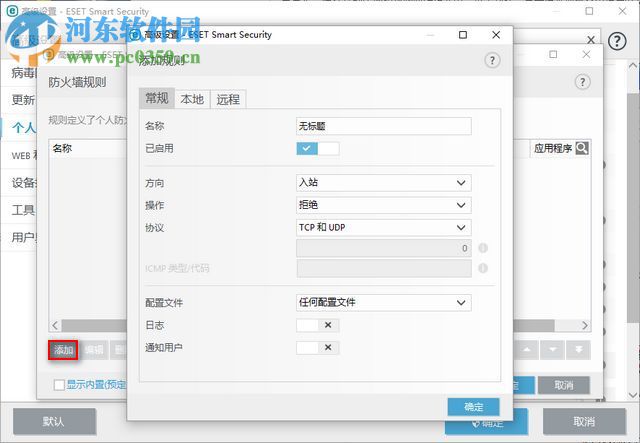Click 确定 in the Add Rule dialog

(x=473, y=407)
